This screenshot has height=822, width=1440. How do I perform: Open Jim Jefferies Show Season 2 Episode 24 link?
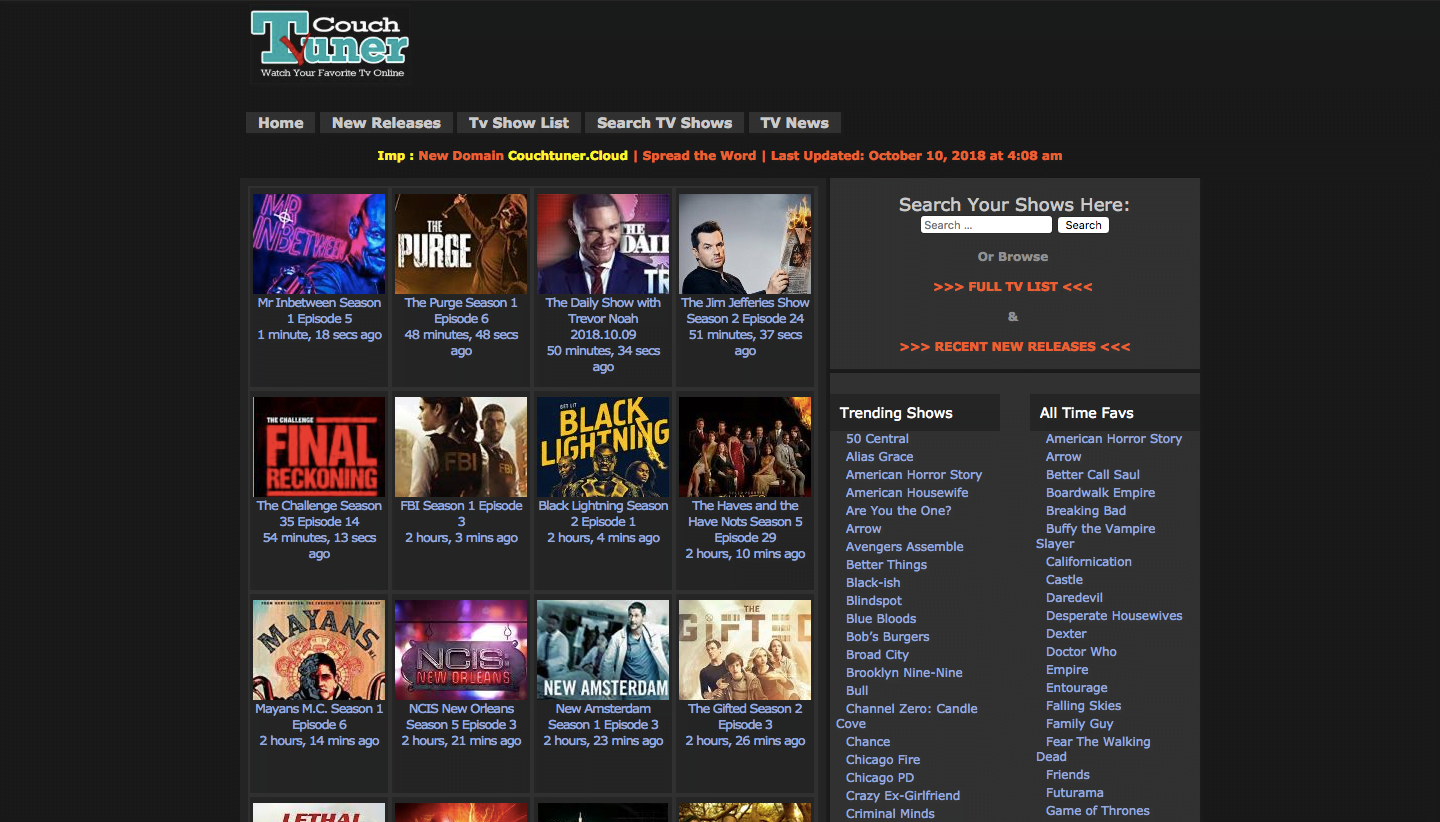tap(745, 311)
